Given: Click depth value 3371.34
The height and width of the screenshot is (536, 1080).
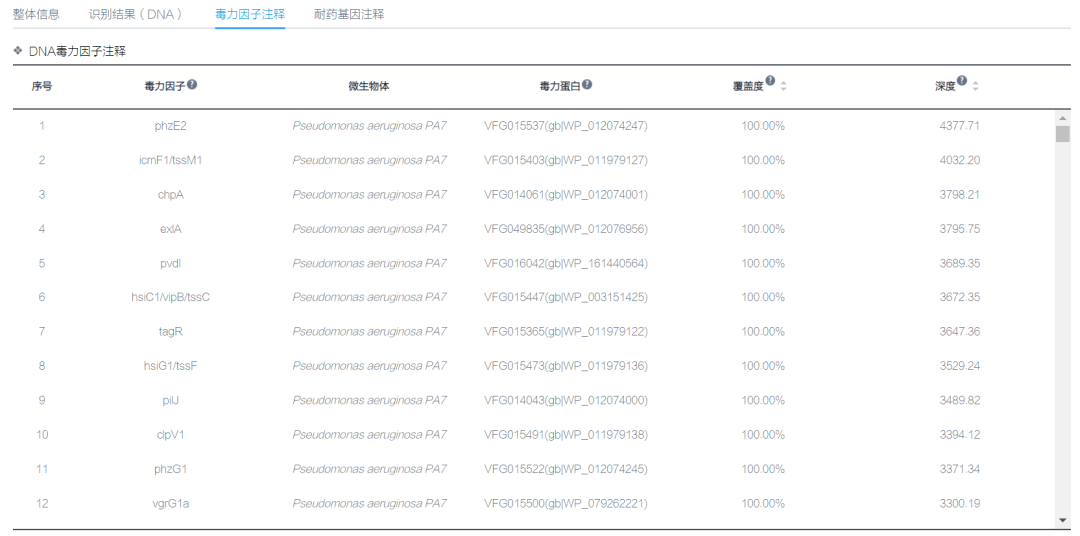Looking at the screenshot, I should [959, 469].
